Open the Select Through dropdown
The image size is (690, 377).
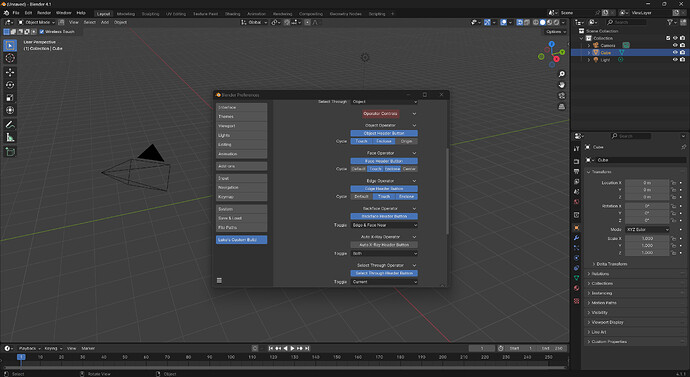coord(384,102)
